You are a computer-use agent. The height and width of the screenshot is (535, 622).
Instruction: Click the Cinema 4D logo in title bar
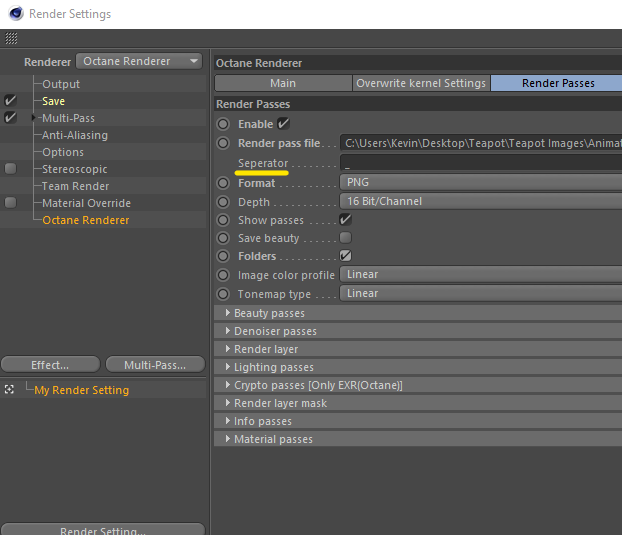[x=16, y=13]
